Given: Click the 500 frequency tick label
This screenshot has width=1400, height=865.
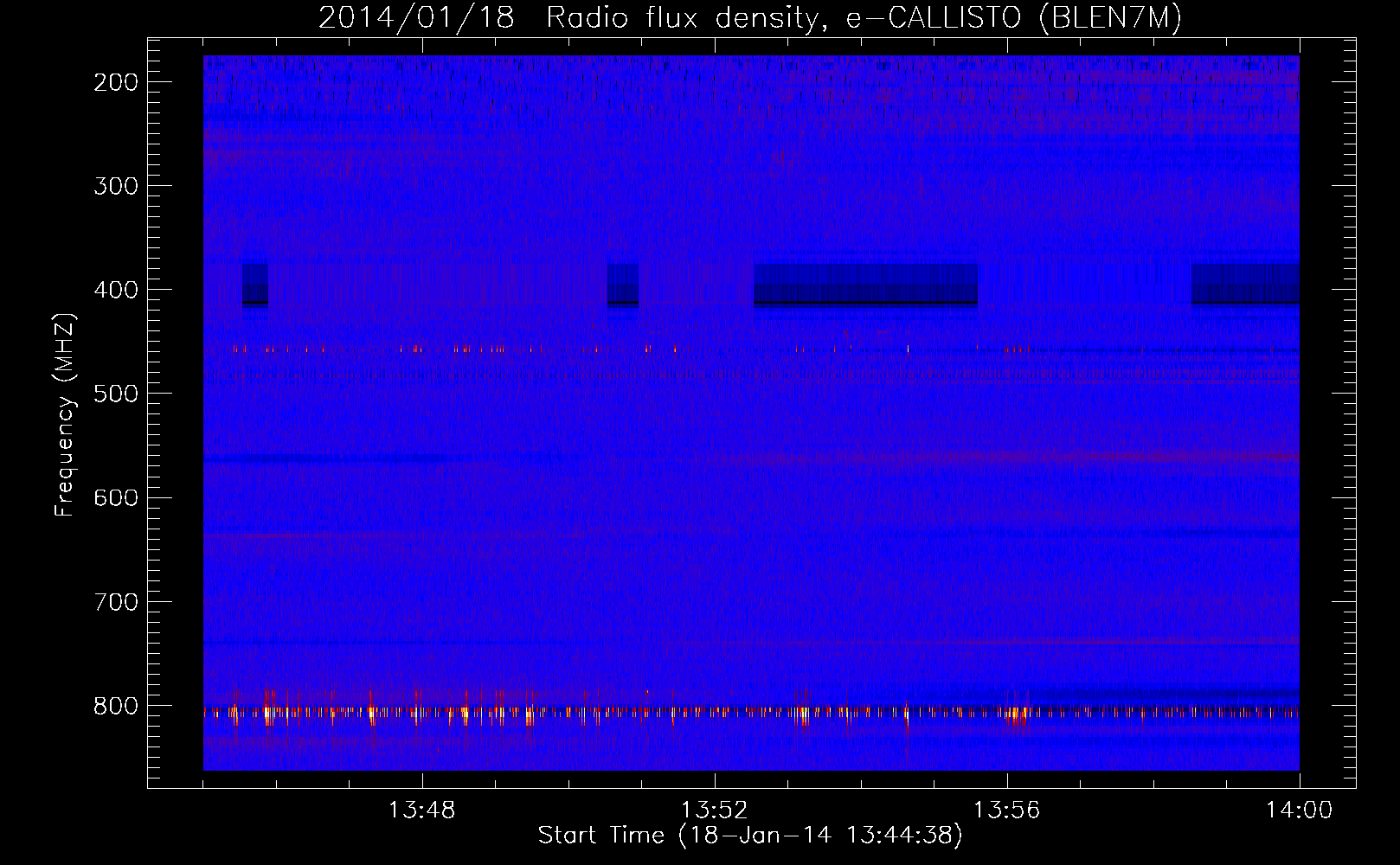Looking at the screenshot, I should 115,394.
